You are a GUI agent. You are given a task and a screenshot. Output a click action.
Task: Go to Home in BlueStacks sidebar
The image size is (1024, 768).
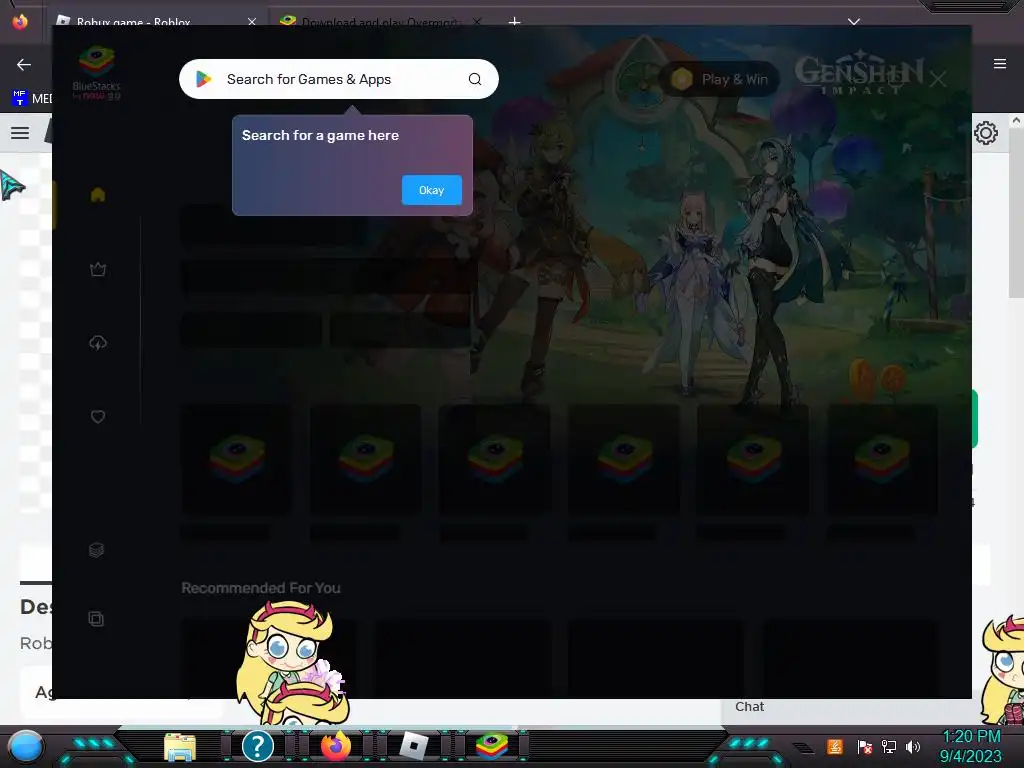coord(98,195)
